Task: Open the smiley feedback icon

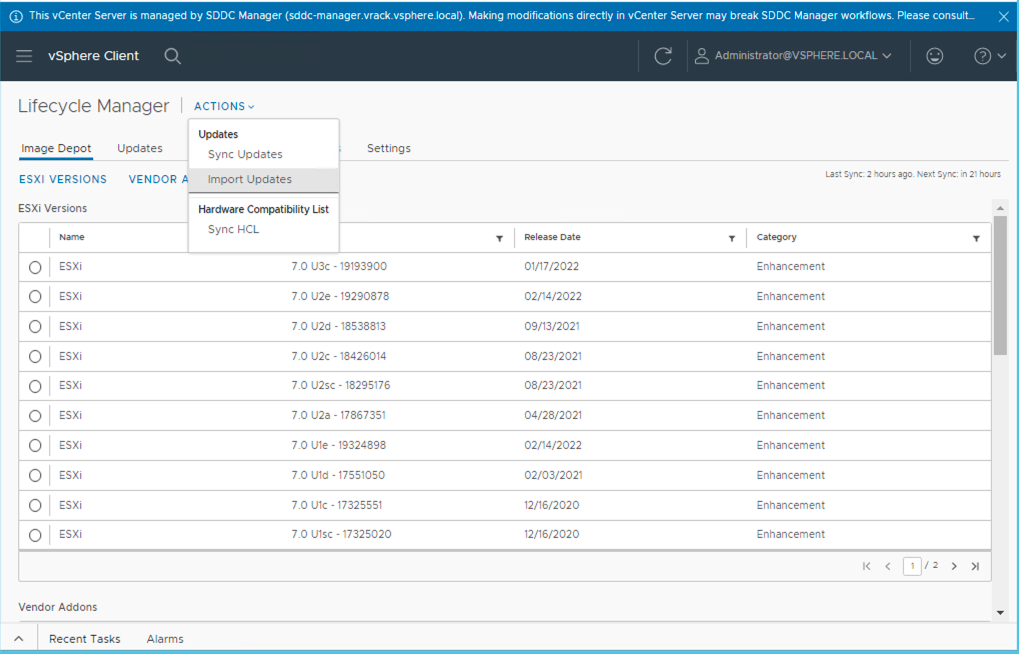Action: click(x=934, y=56)
